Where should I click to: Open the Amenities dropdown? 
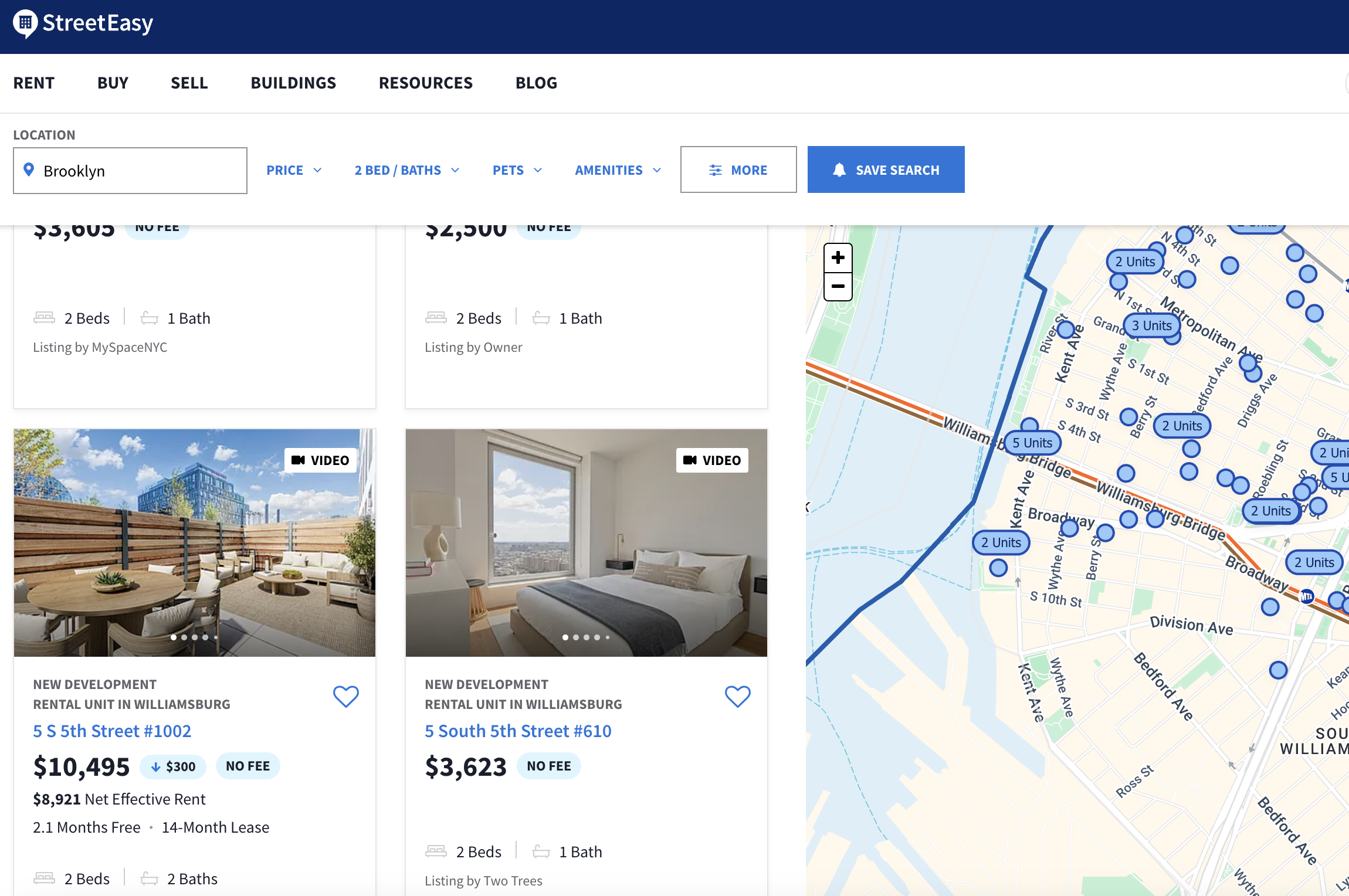(x=618, y=170)
